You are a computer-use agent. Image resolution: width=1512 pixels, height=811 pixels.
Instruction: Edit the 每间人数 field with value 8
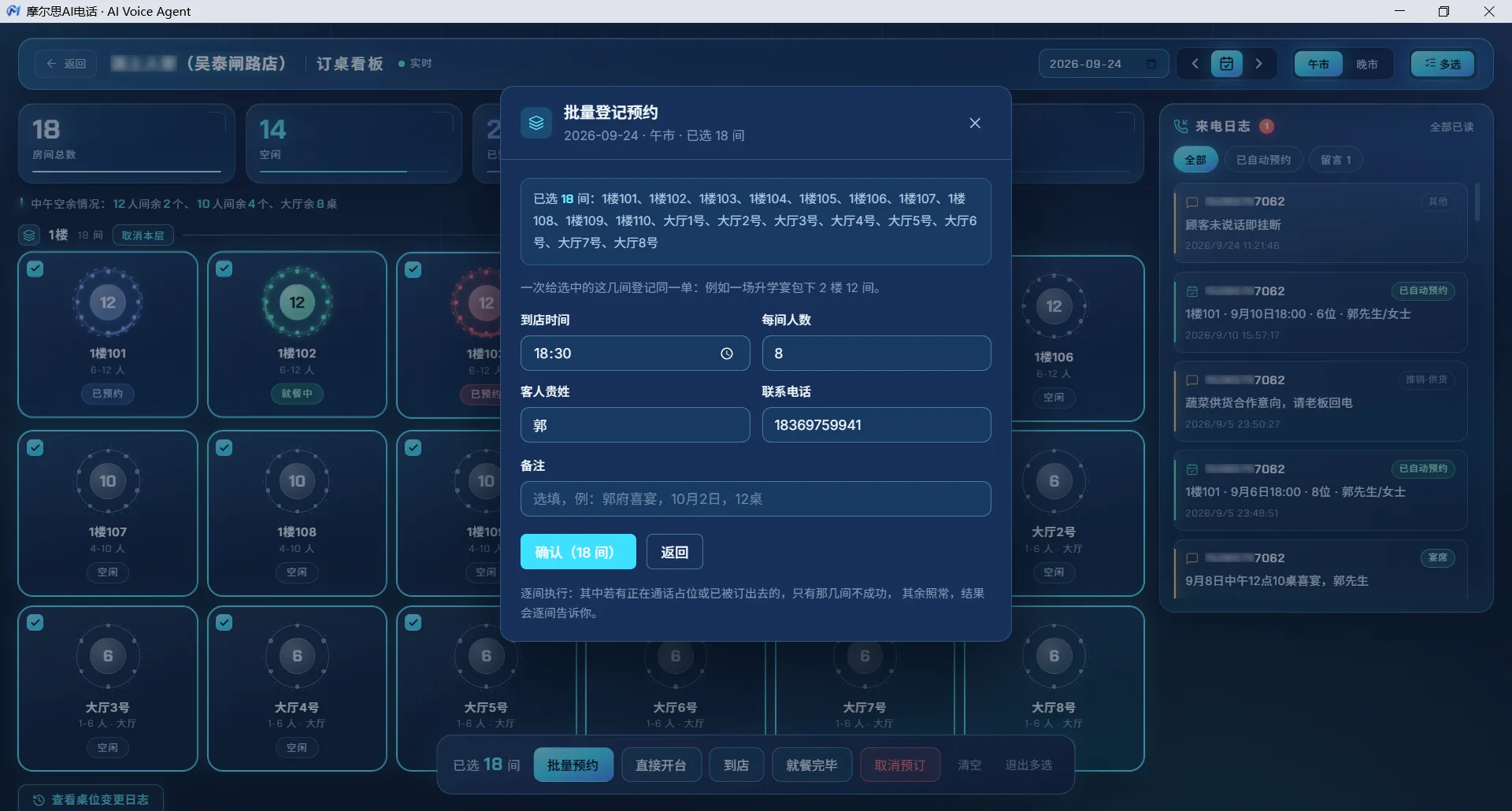[876, 354]
